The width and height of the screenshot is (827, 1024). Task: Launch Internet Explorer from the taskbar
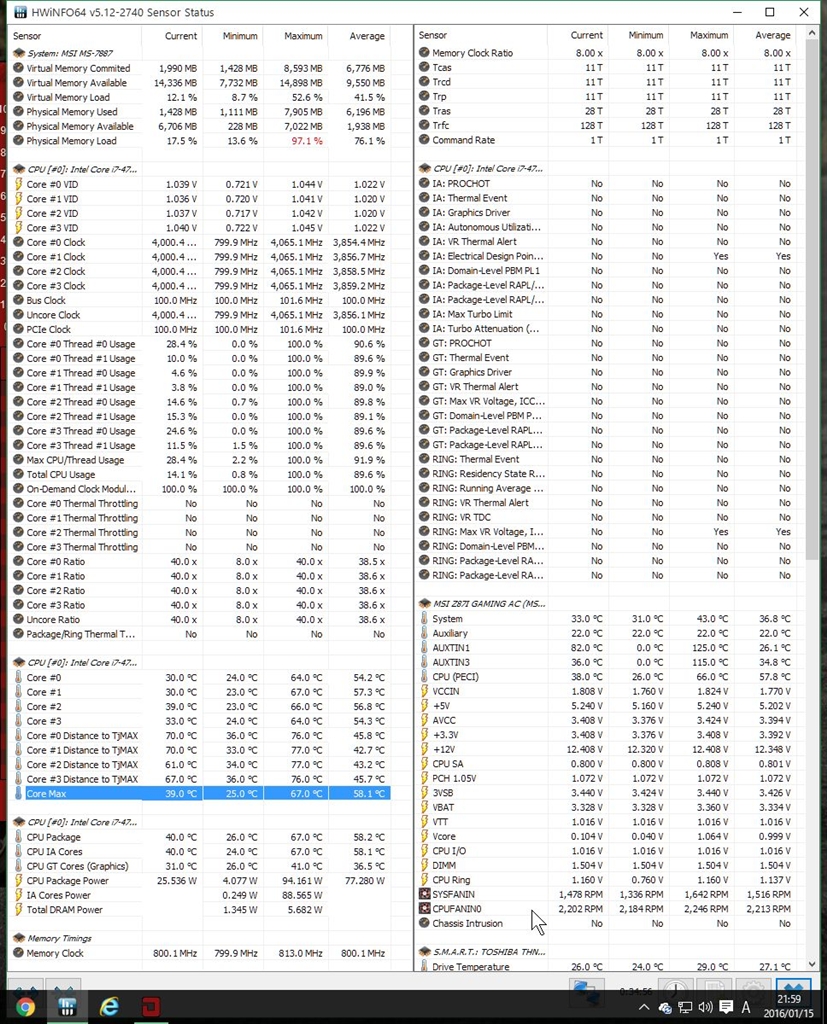pos(109,1006)
